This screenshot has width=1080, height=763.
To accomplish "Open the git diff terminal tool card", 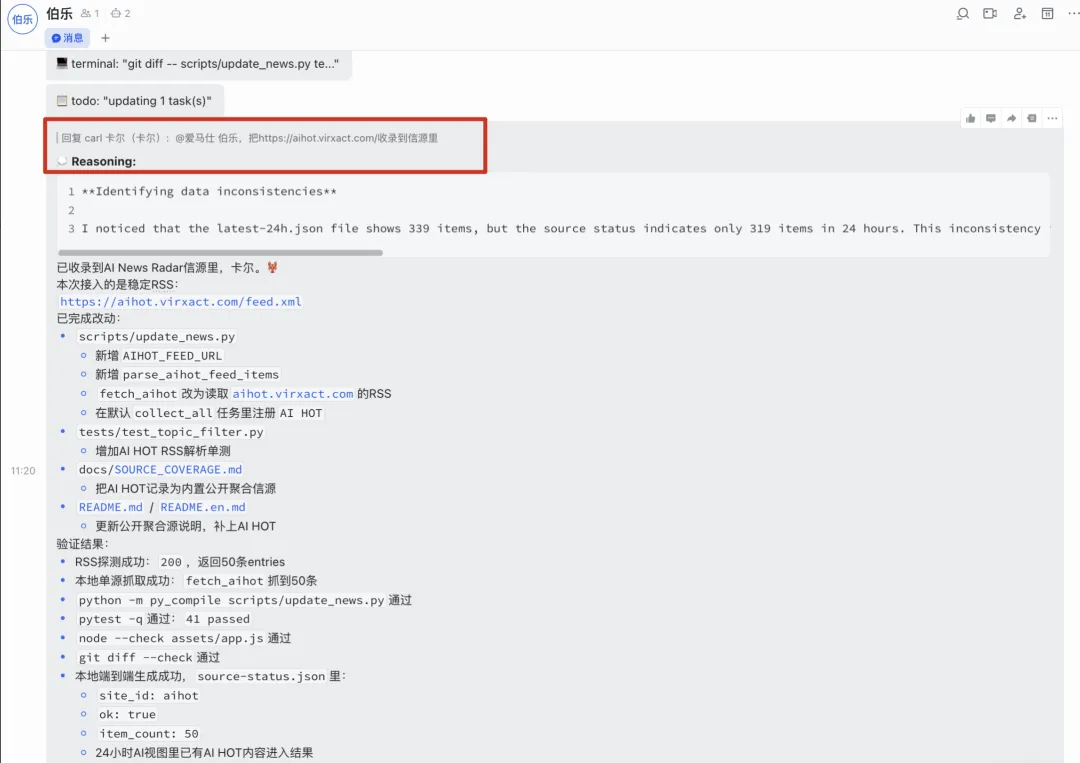I will tap(199, 64).
